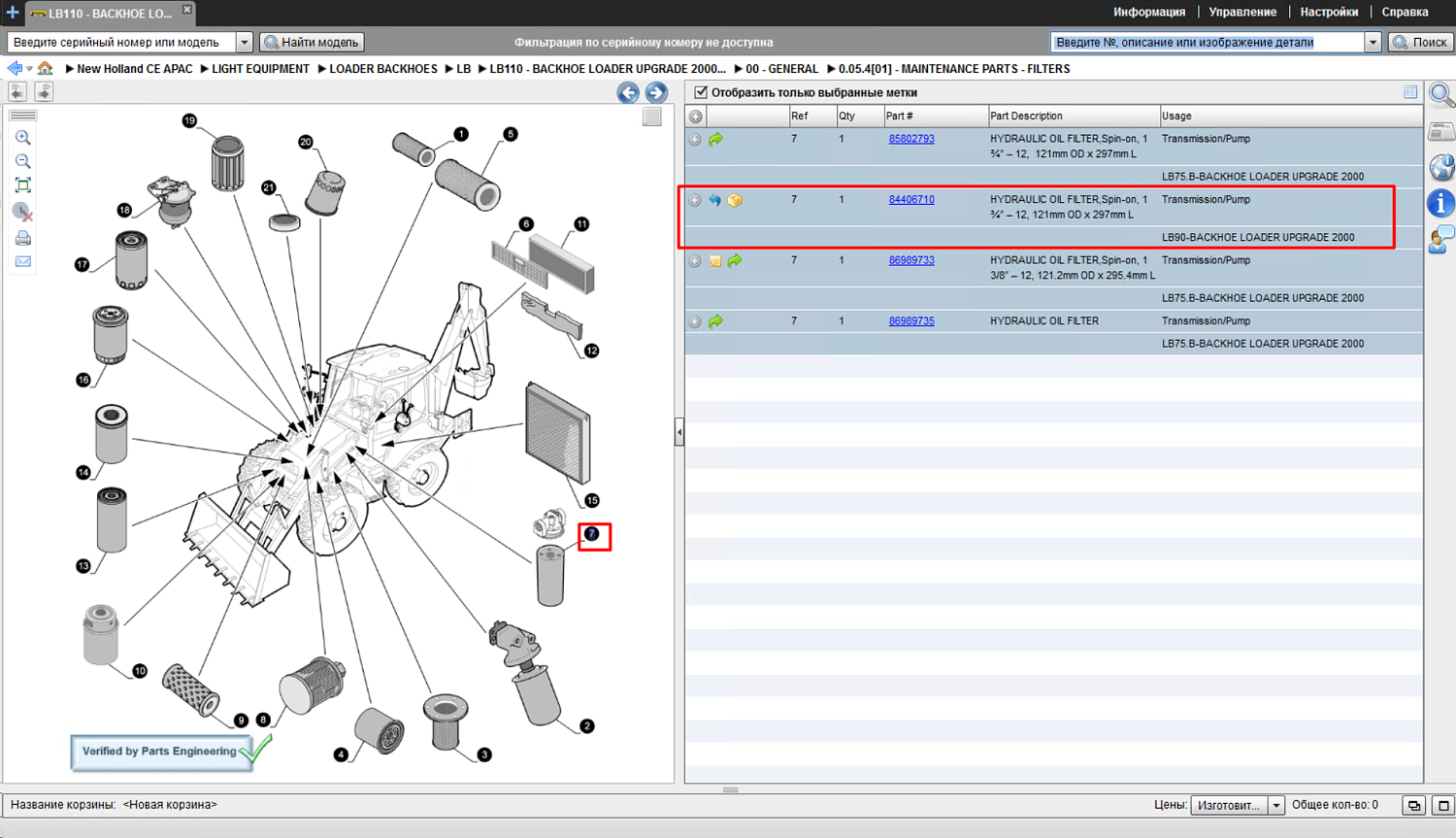The height and width of the screenshot is (838, 1456).
Task: Open the blue info sidebar icon
Action: click(x=1441, y=203)
